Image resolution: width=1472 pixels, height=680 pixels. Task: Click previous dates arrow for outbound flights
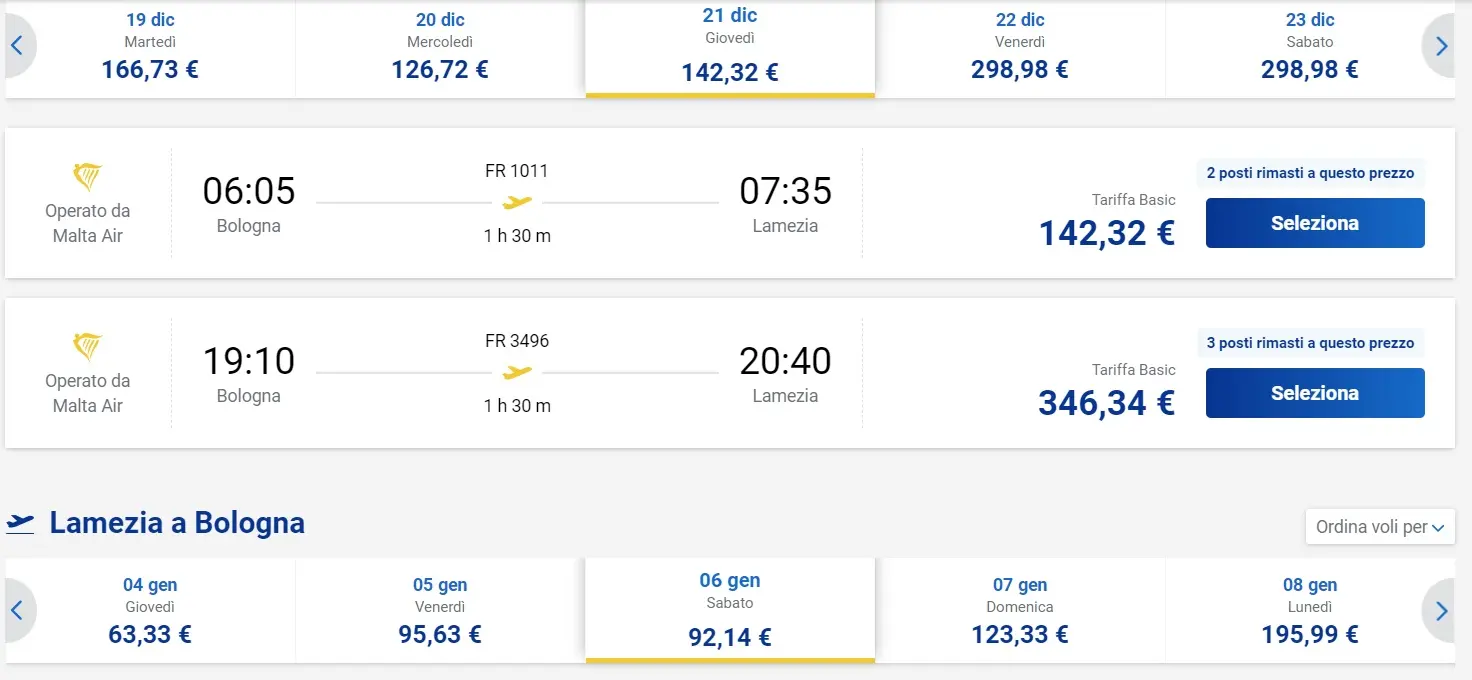click(x=17, y=46)
